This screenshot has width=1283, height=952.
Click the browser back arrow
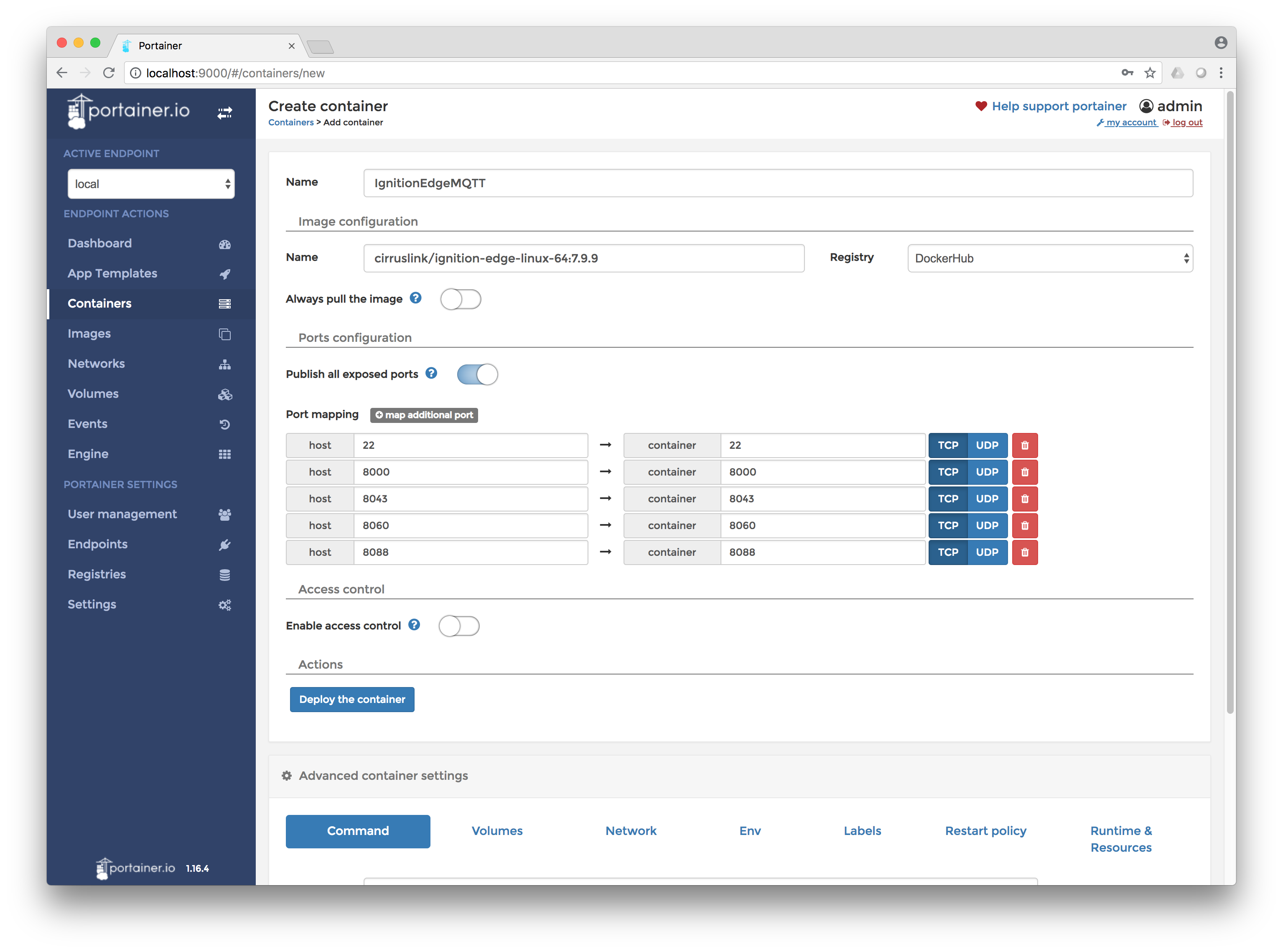pos(62,73)
